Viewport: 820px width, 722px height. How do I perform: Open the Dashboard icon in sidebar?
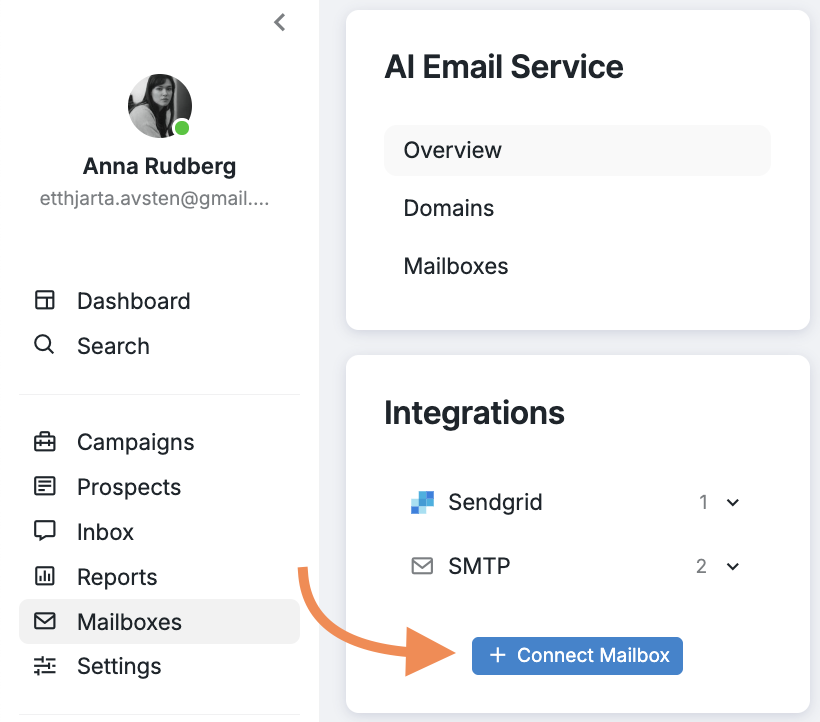pyautogui.click(x=44, y=301)
